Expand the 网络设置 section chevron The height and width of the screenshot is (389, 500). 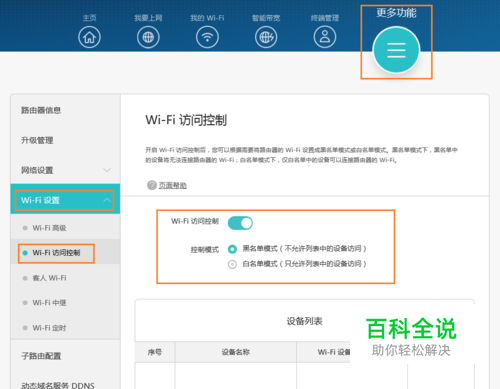click(107, 170)
